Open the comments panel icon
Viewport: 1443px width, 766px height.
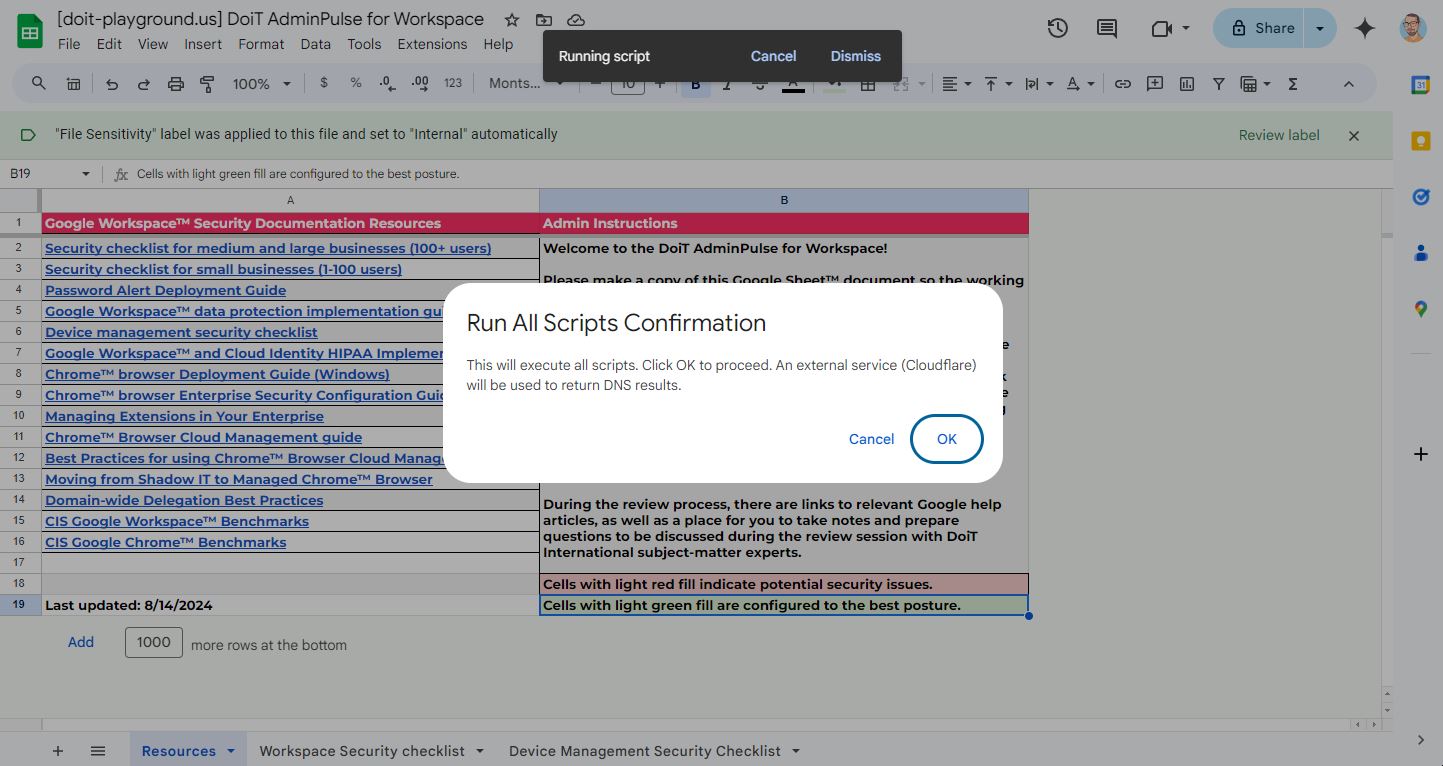point(1107,28)
